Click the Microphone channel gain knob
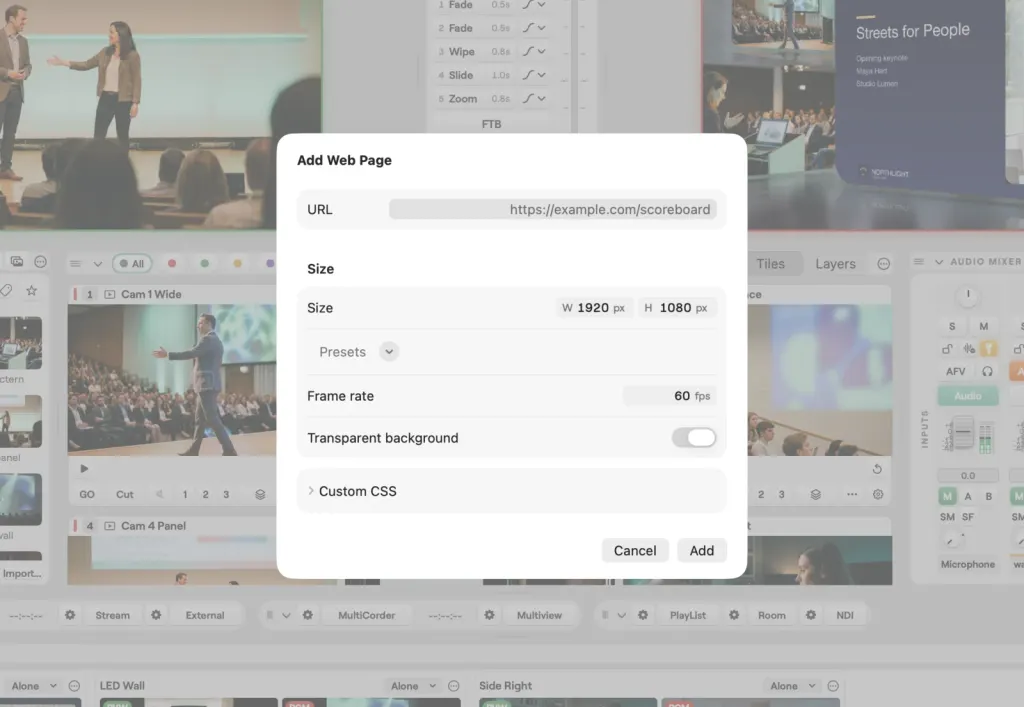The height and width of the screenshot is (707, 1024). (x=968, y=295)
